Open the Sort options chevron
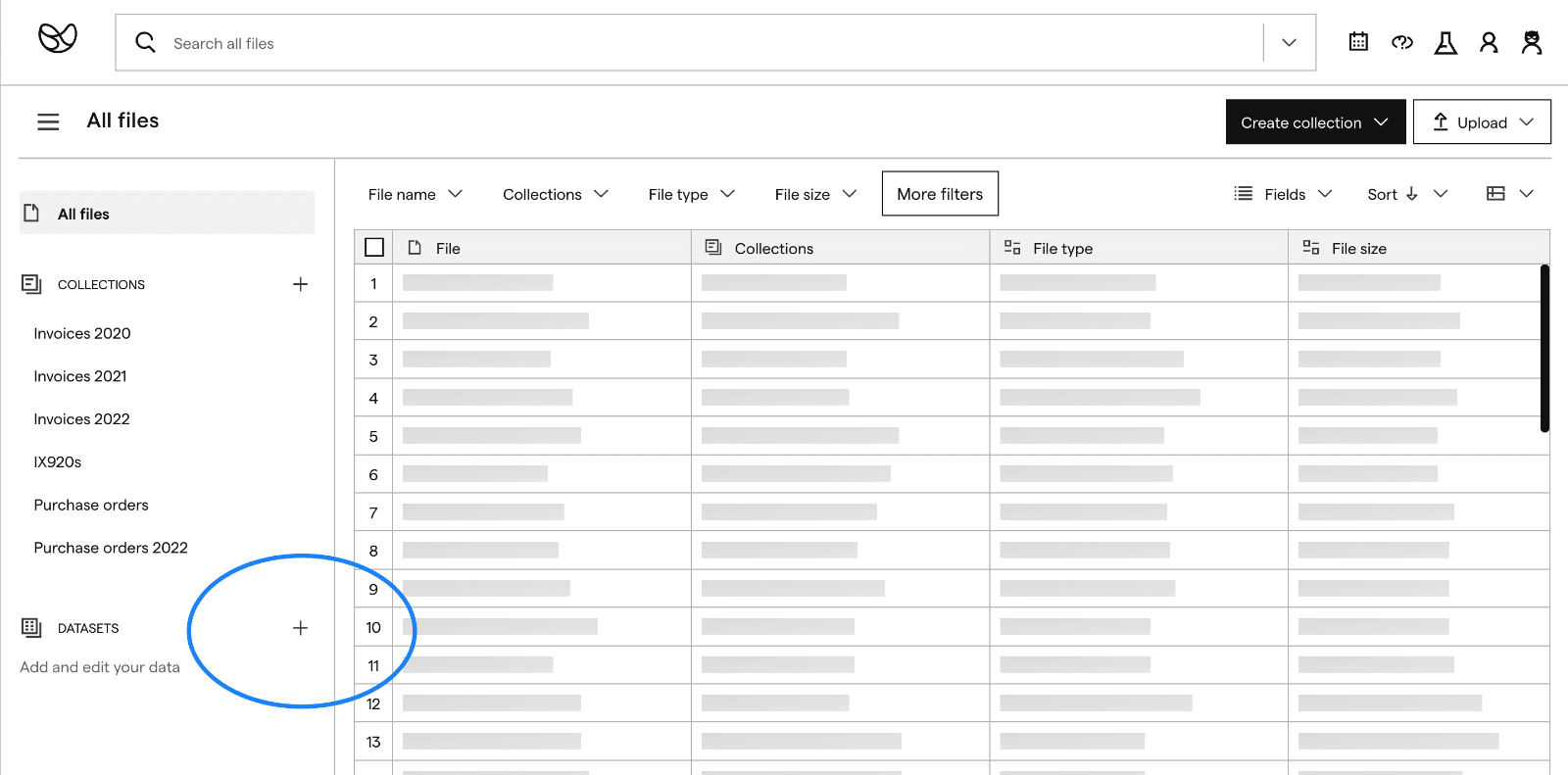Viewport: 1568px width, 775px height. pyautogui.click(x=1441, y=194)
